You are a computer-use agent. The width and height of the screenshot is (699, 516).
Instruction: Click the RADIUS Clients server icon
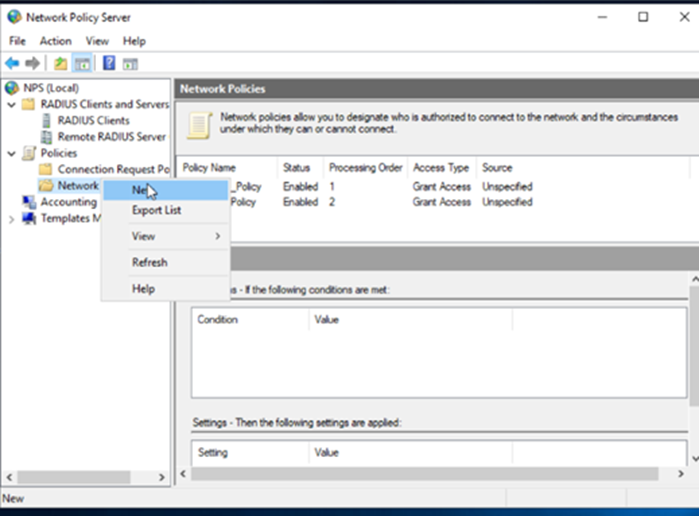(46, 120)
